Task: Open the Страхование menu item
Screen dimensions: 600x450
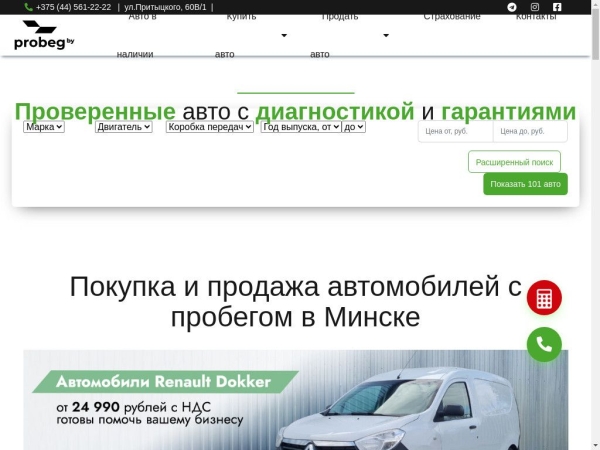Action: tap(452, 16)
